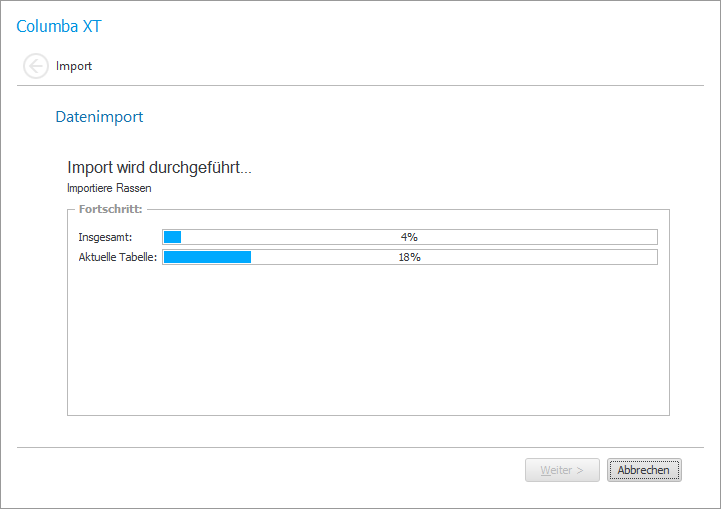Click the 'Import wird durchgeführt...' text
Viewport: 721px width, 509px height.
159,168
